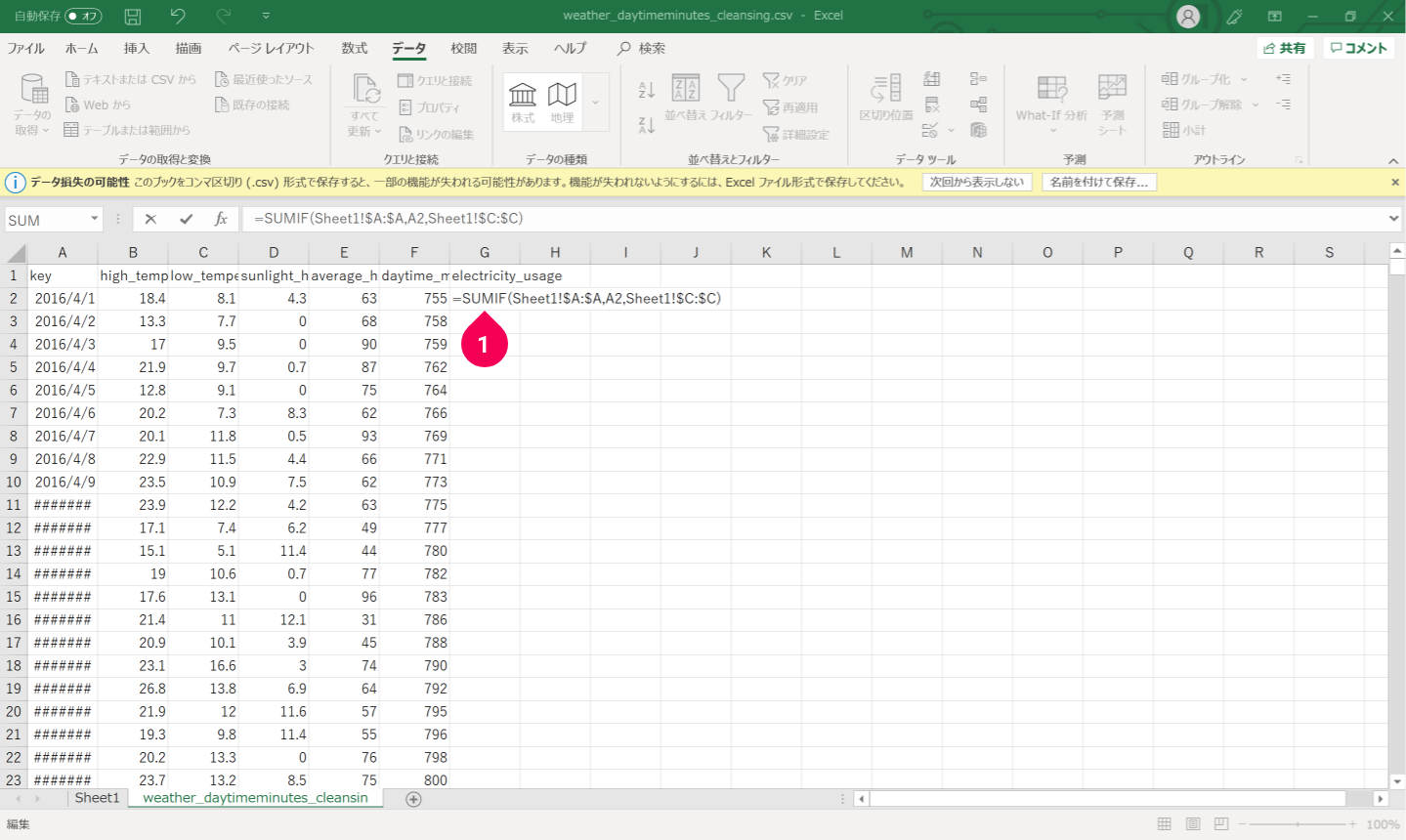Click the fx insert function button
This screenshot has height=840, width=1406.
click(x=221, y=219)
